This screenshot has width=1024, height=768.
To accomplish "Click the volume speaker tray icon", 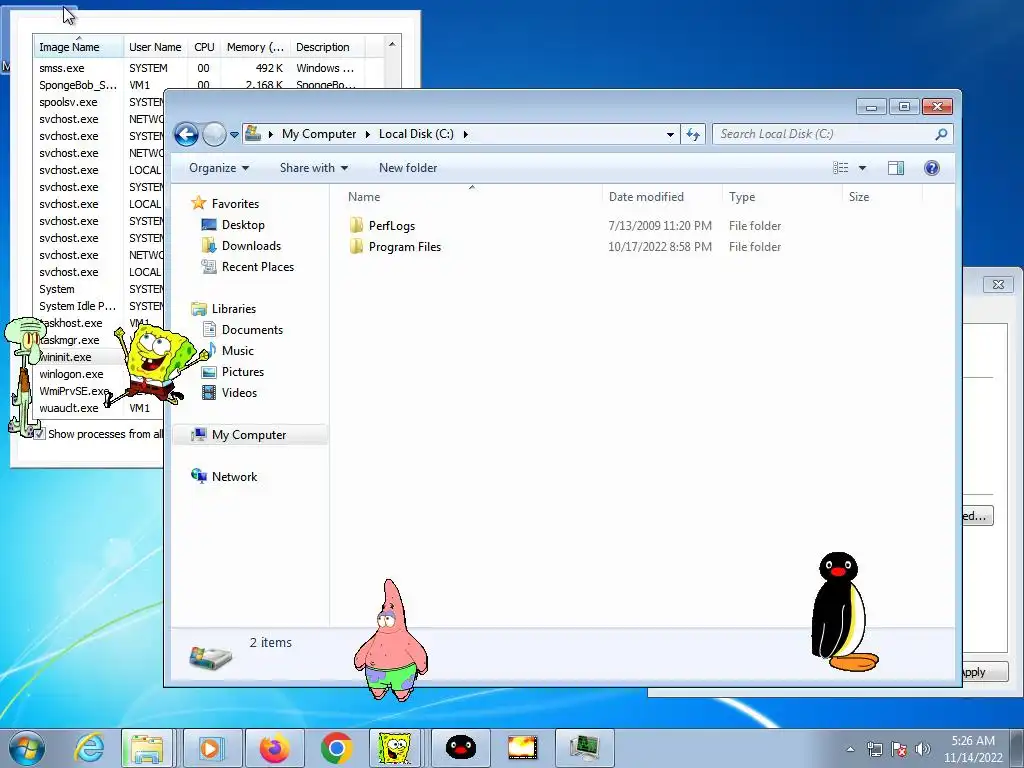I will (922, 749).
